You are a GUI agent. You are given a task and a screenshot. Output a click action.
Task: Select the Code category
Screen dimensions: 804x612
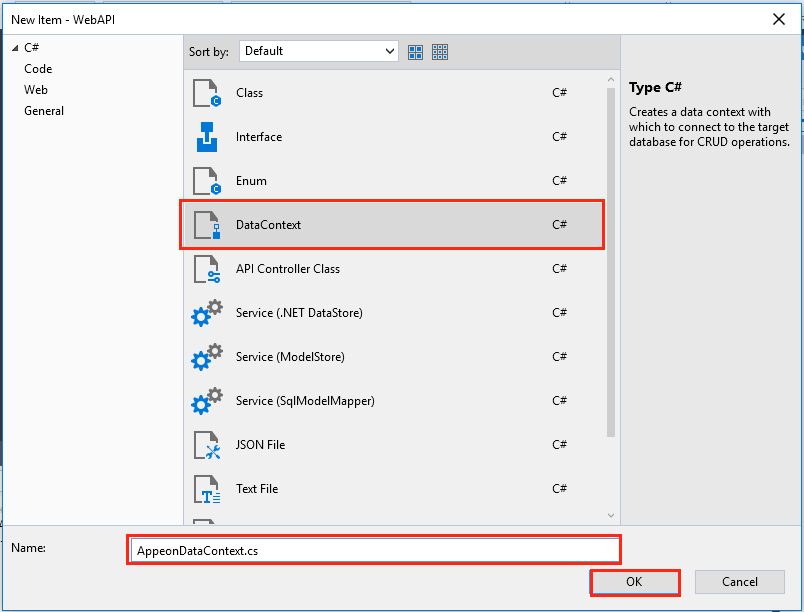pyautogui.click(x=38, y=69)
